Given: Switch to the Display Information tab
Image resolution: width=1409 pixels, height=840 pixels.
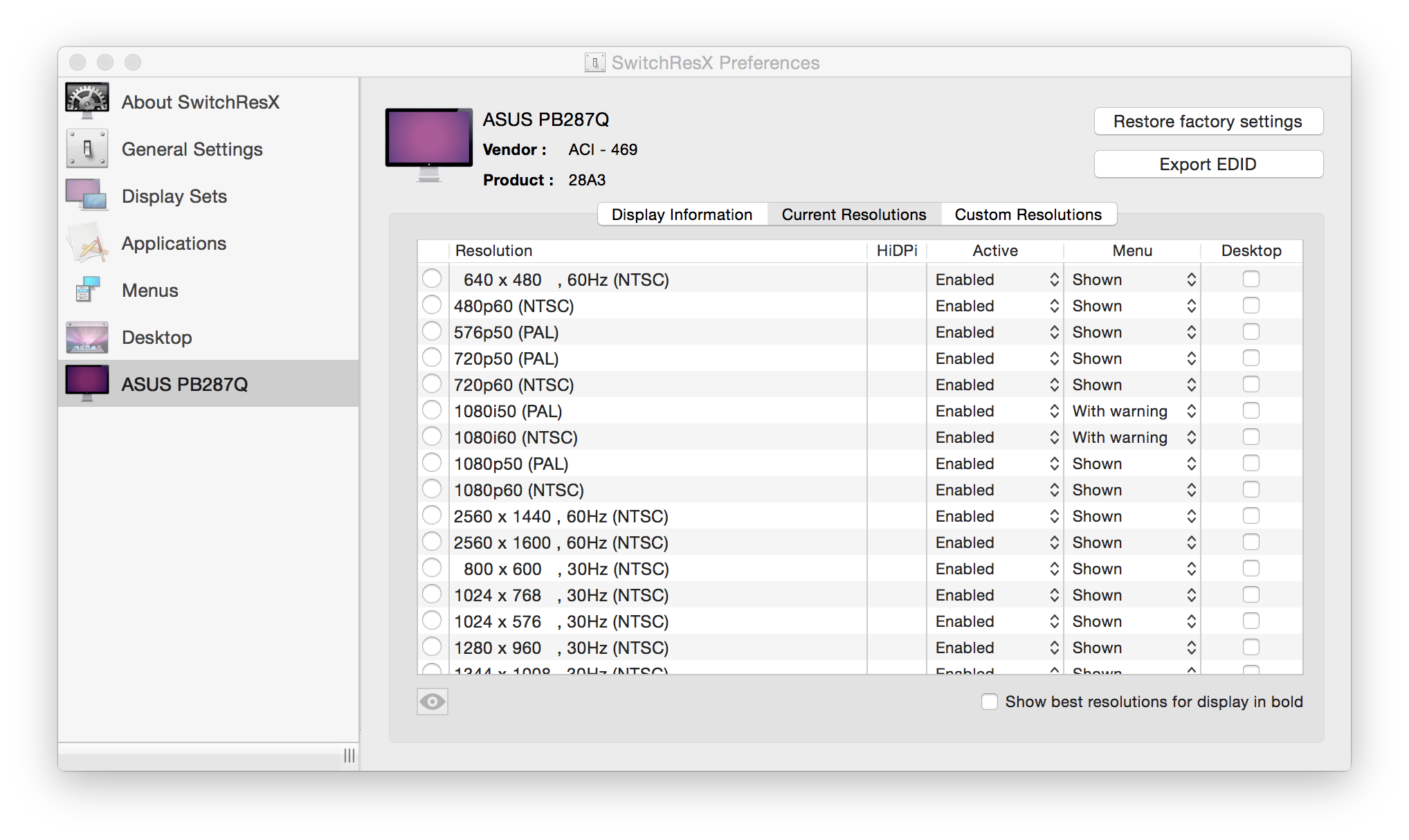Looking at the screenshot, I should [x=682, y=214].
